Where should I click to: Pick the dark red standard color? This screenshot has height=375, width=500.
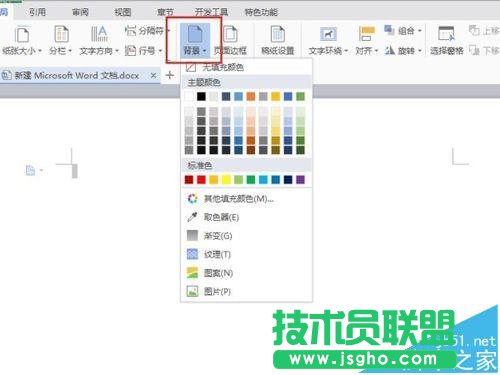coord(189,180)
